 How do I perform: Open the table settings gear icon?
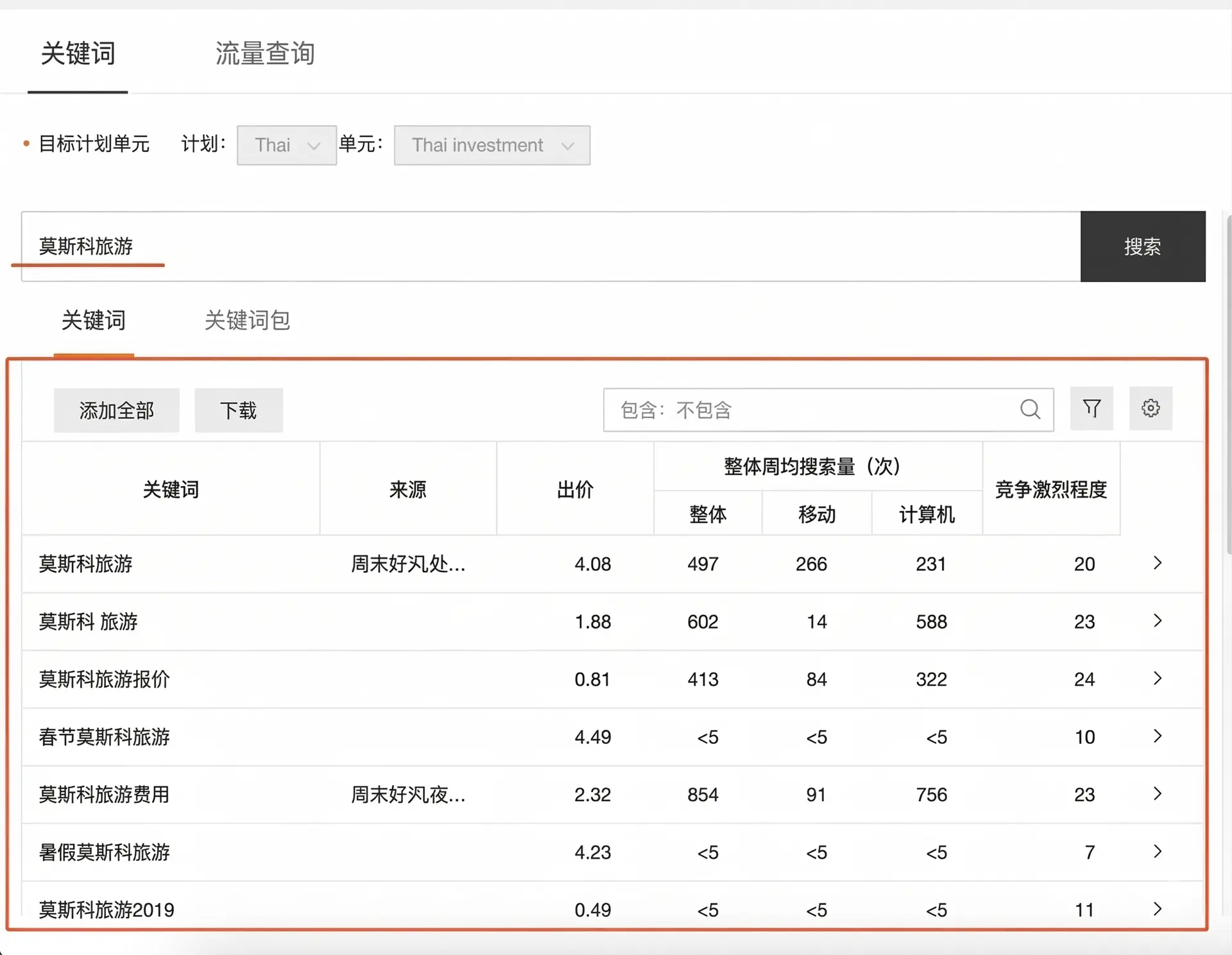point(1151,409)
